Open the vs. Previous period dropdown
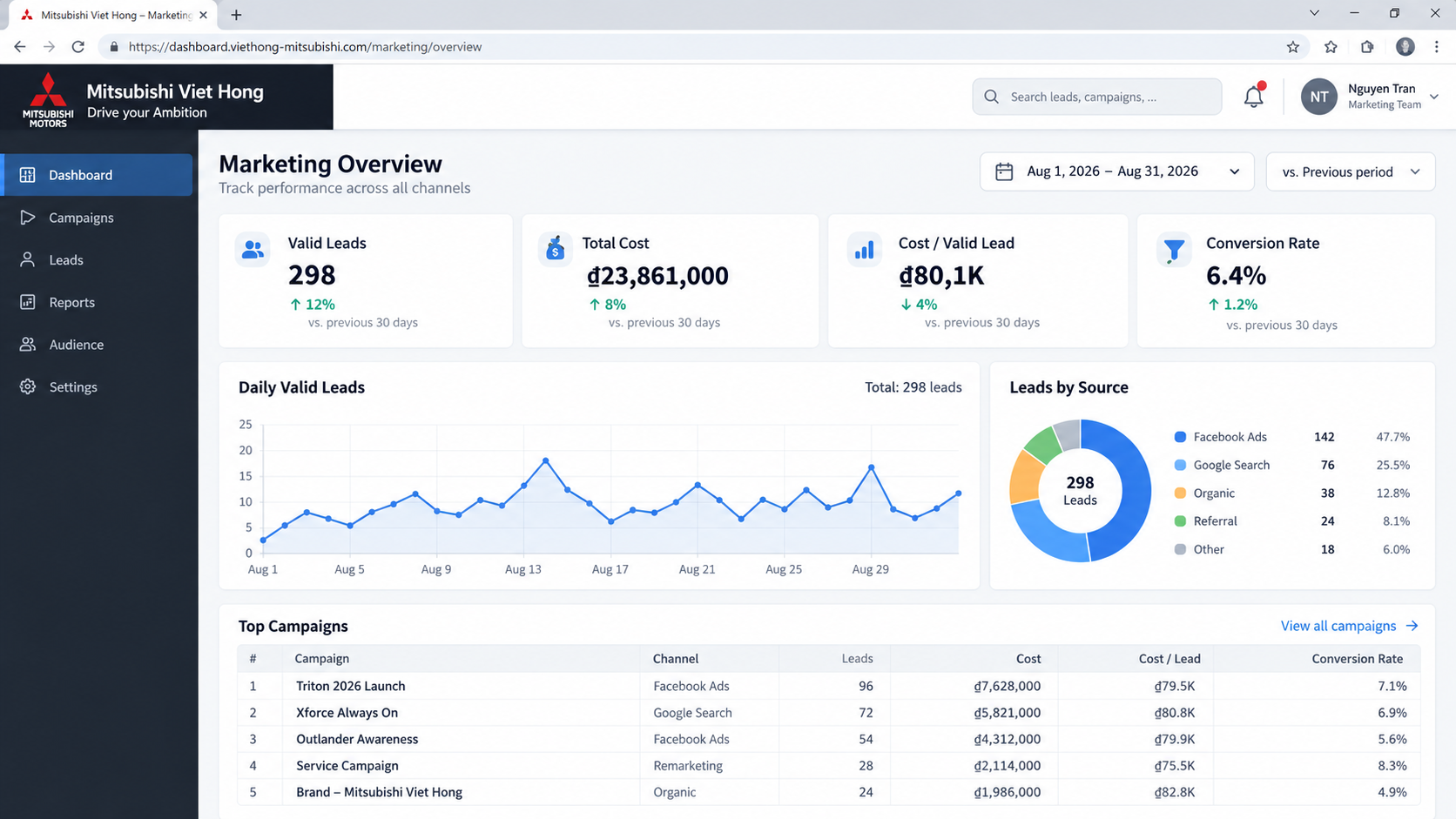The width and height of the screenshot is (1456, 819). point(1350,171)
